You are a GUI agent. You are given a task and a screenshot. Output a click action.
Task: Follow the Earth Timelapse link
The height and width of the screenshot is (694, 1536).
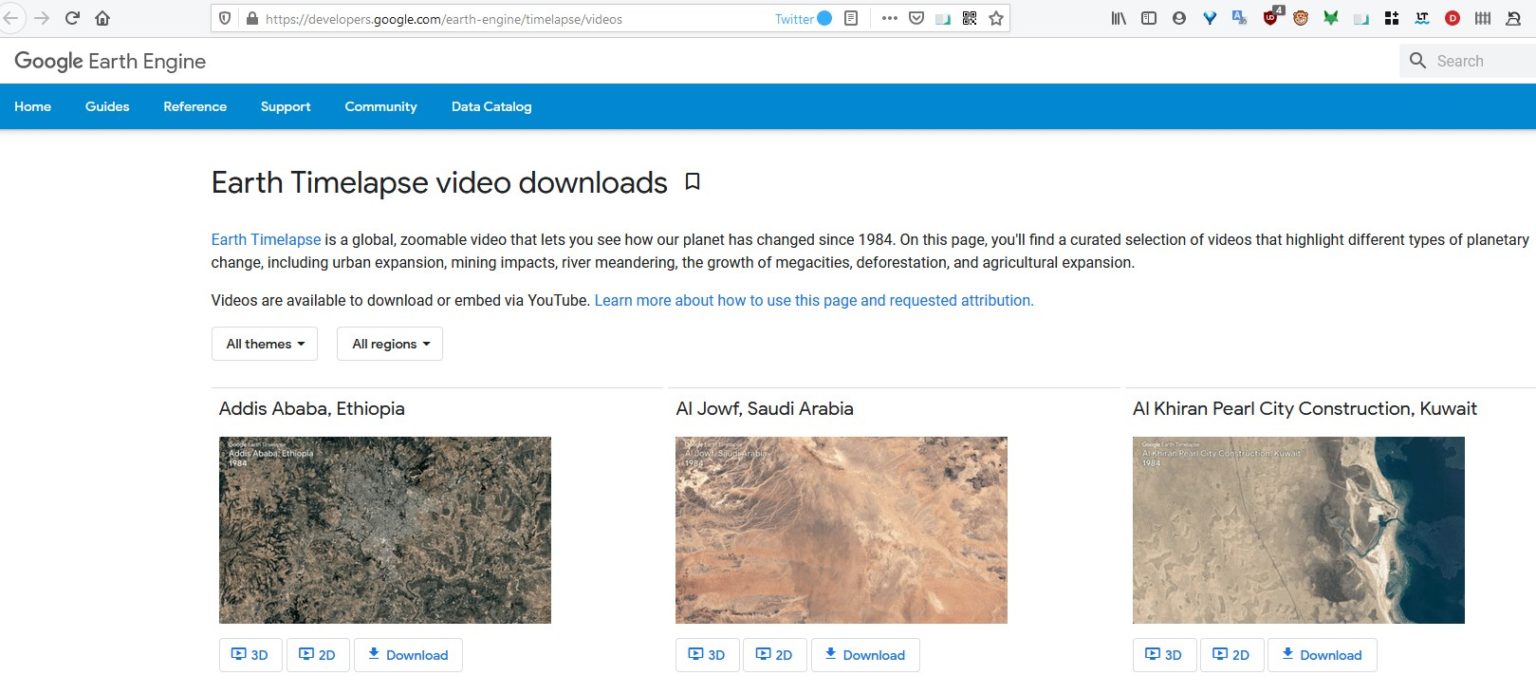pos(265,239)
